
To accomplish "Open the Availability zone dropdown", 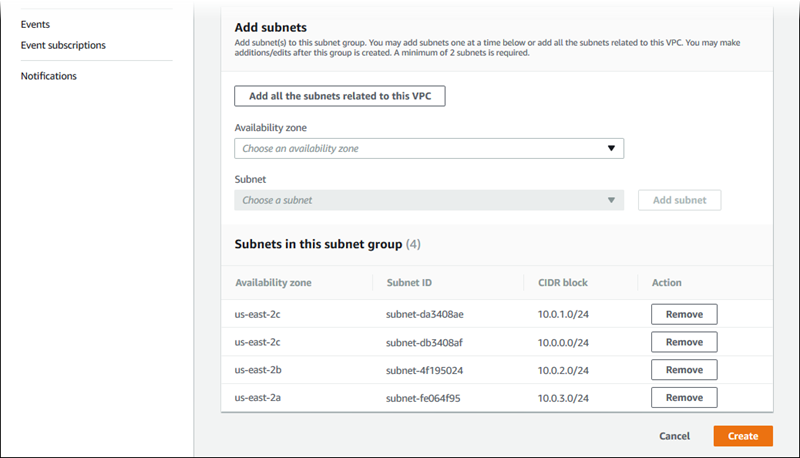I will (x=428, y=148).
